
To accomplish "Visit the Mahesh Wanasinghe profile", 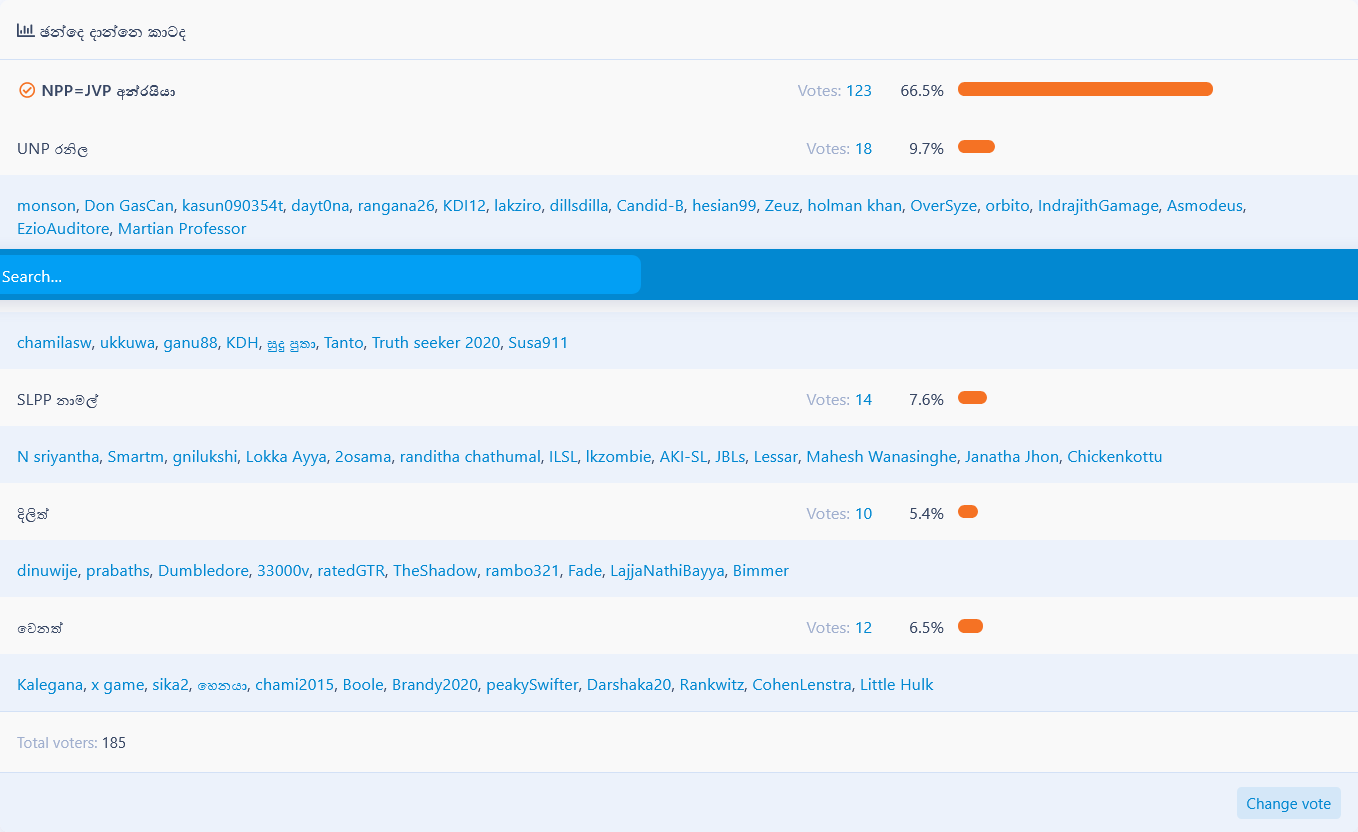I will pyautogui.click(x=882, y=457).
